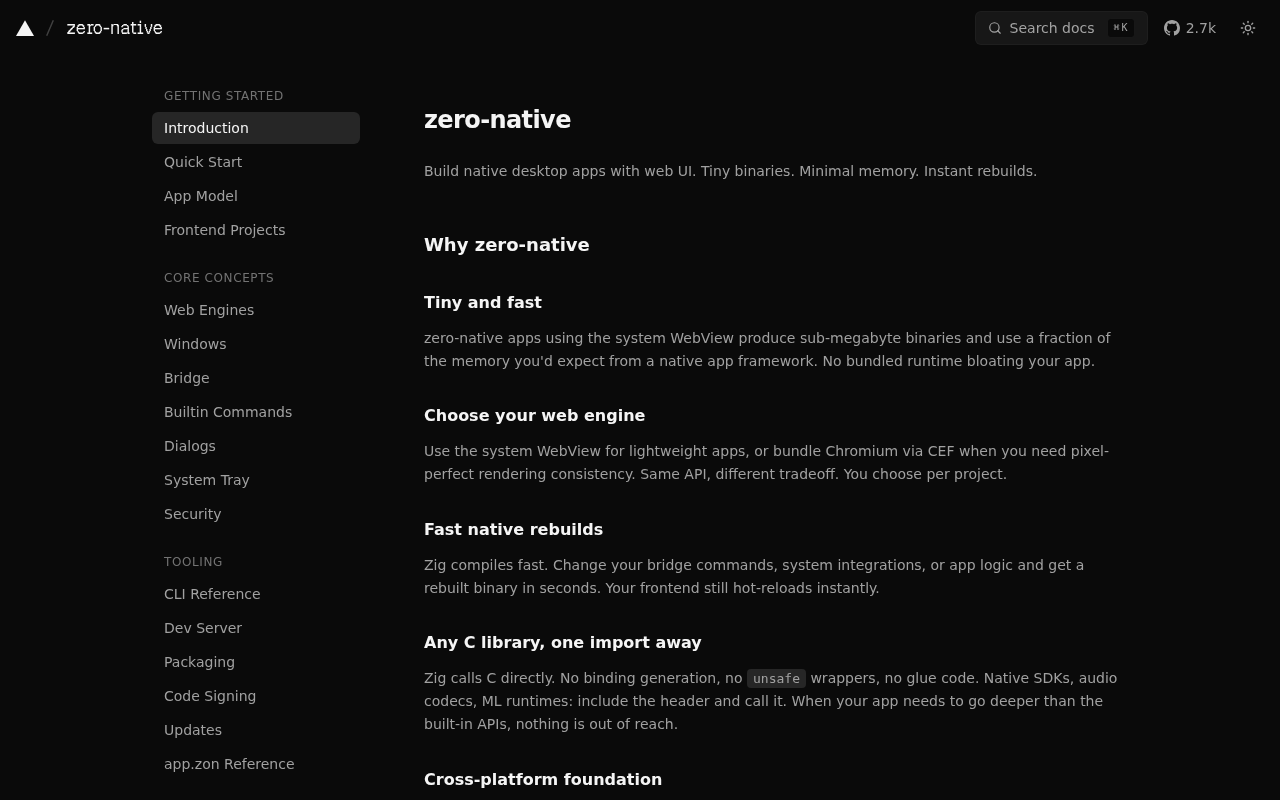Open the Packaging page
The width and height of the screenshot is (1280, 800).
coord(256,662)
